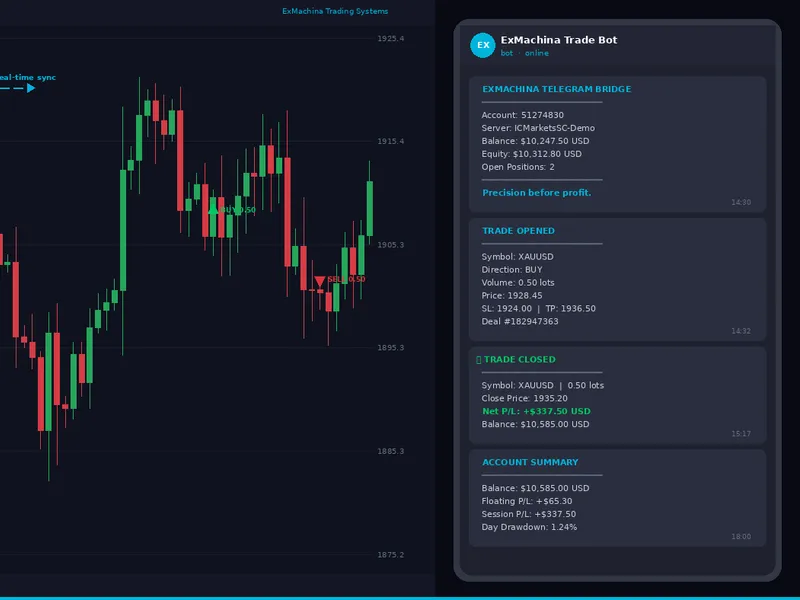
Task: Click Volume: 0.50 lots line
Action: (518, 283)
